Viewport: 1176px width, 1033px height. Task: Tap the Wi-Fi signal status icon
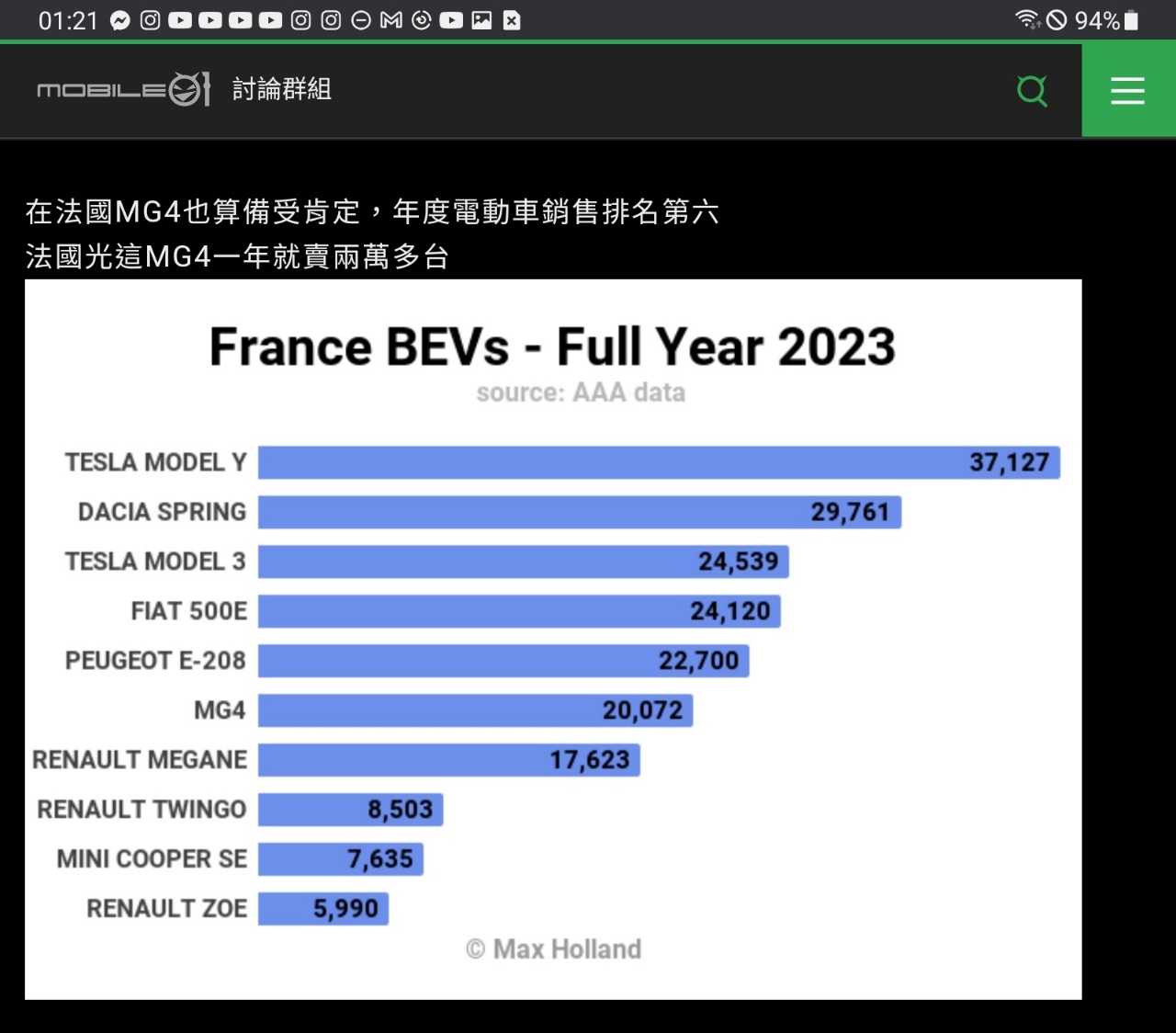[1027, 19]
